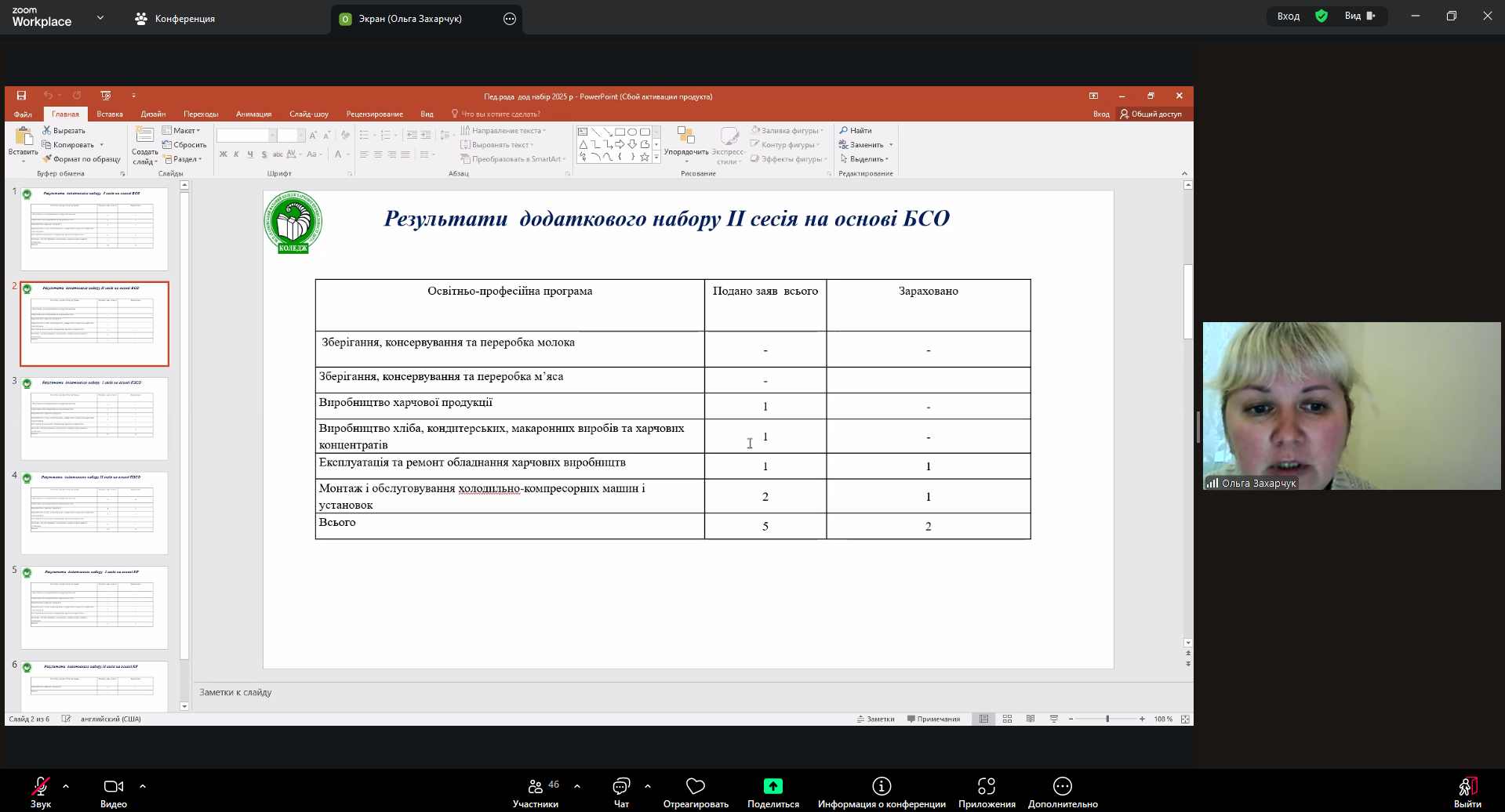
Task: Click the Найти (Find) button
Action: (x=856, y=131)
